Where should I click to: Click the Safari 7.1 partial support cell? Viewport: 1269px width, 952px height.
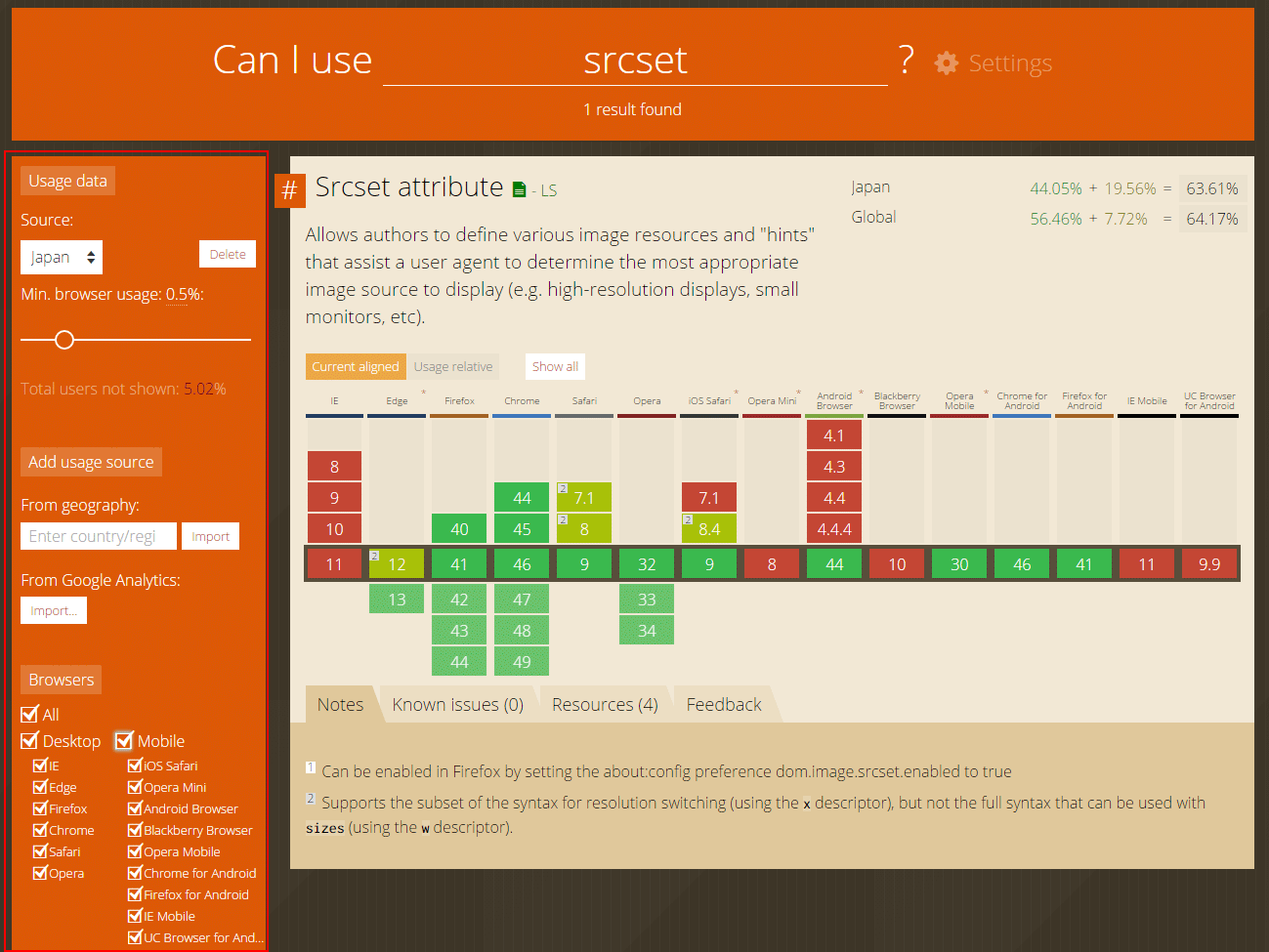point(584,497)
